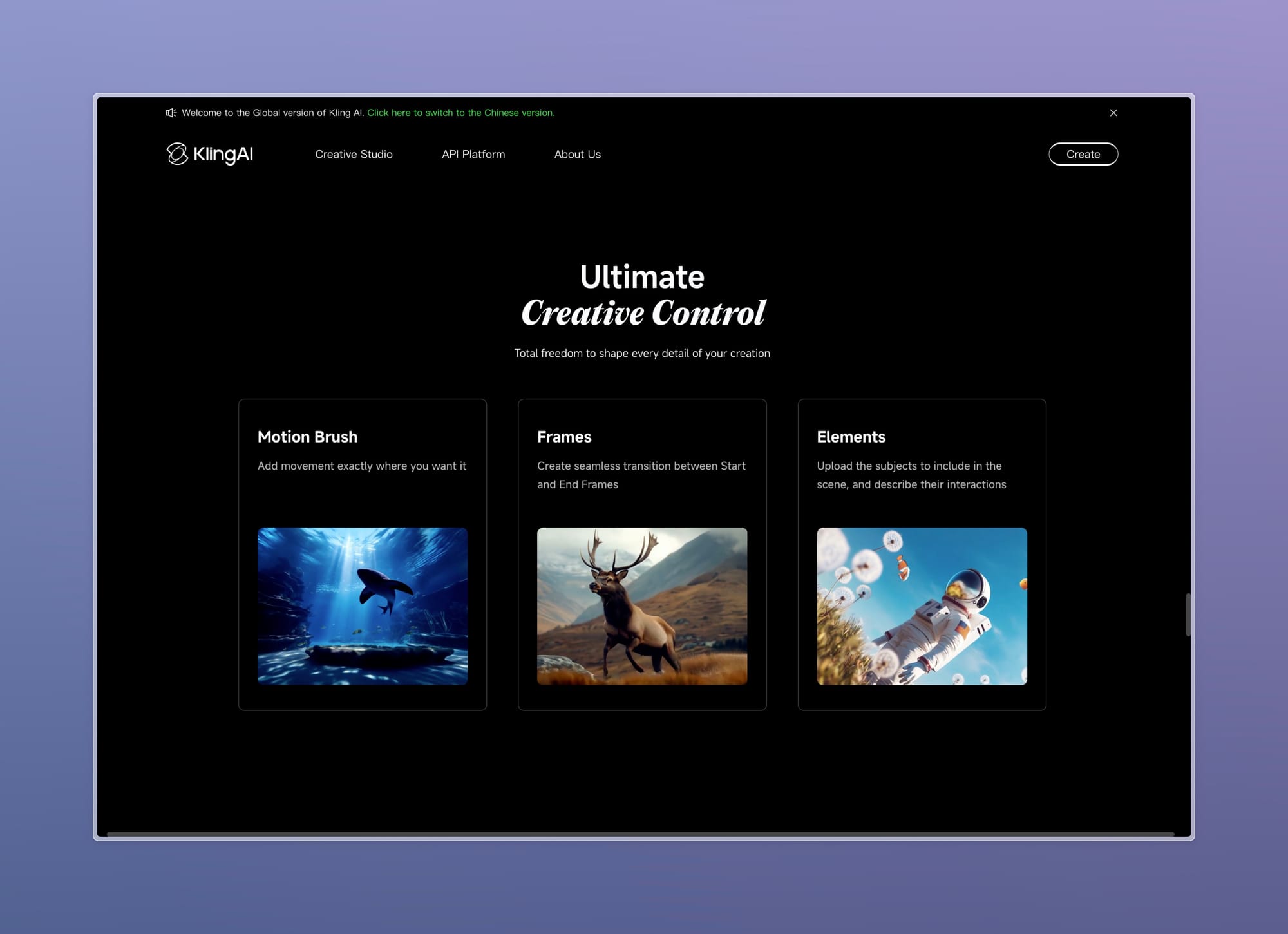Viewport: 1288px width, 934px height.
Task: Click the KlingAI logo
Action: [210, 154]
